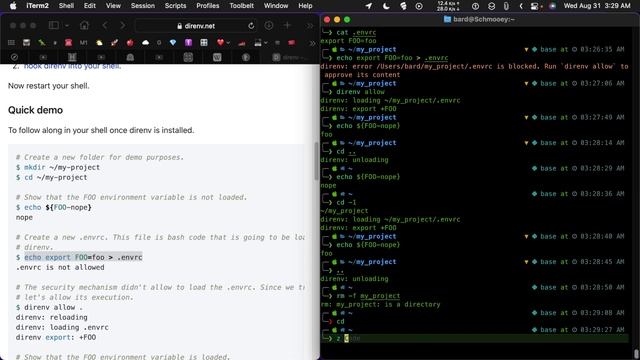Switch to the first pinned Safari tab
640x360 pixels.
pos(14,57)
